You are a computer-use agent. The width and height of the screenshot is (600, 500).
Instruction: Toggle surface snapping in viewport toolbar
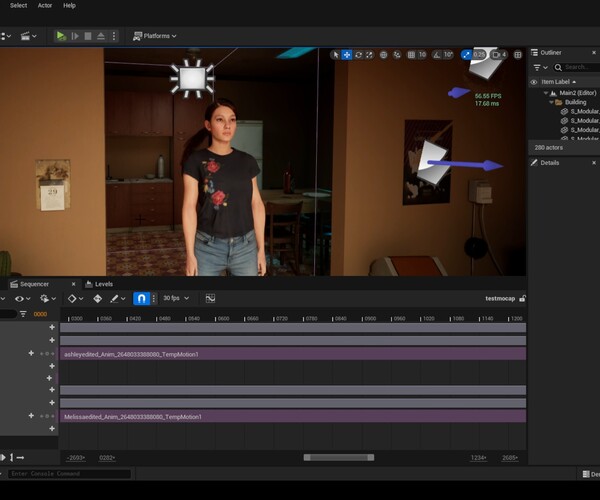click(397, 55)
